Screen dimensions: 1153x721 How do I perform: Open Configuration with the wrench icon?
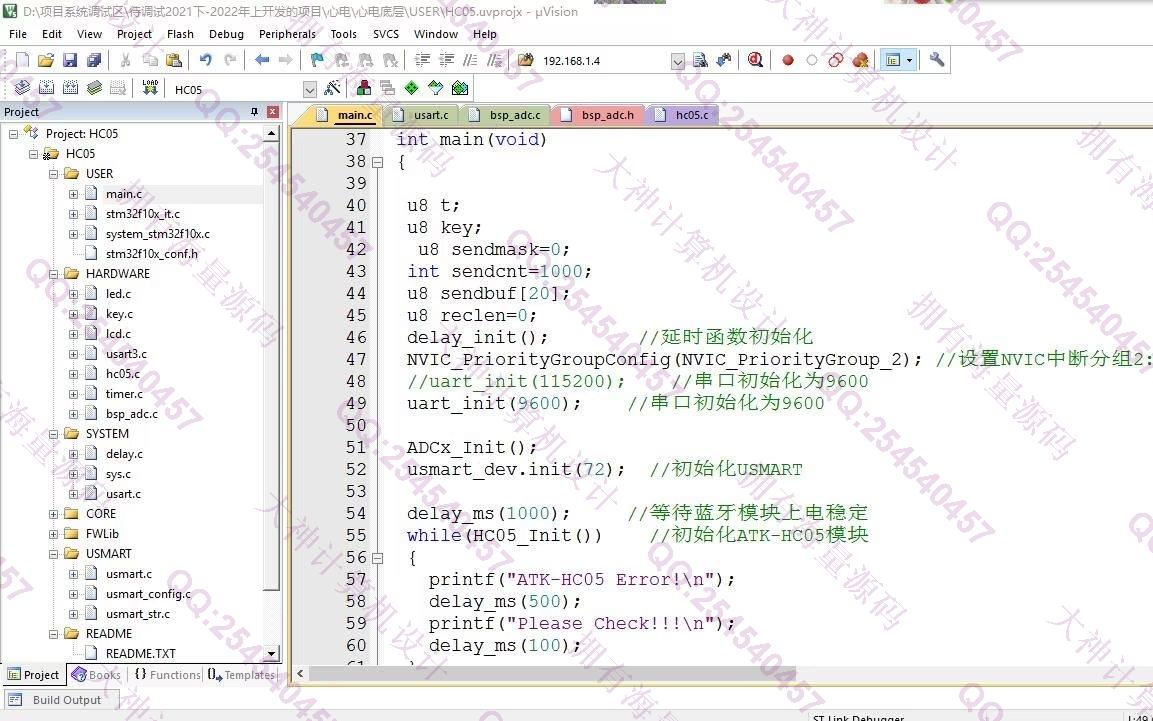(x=937, y=60)
